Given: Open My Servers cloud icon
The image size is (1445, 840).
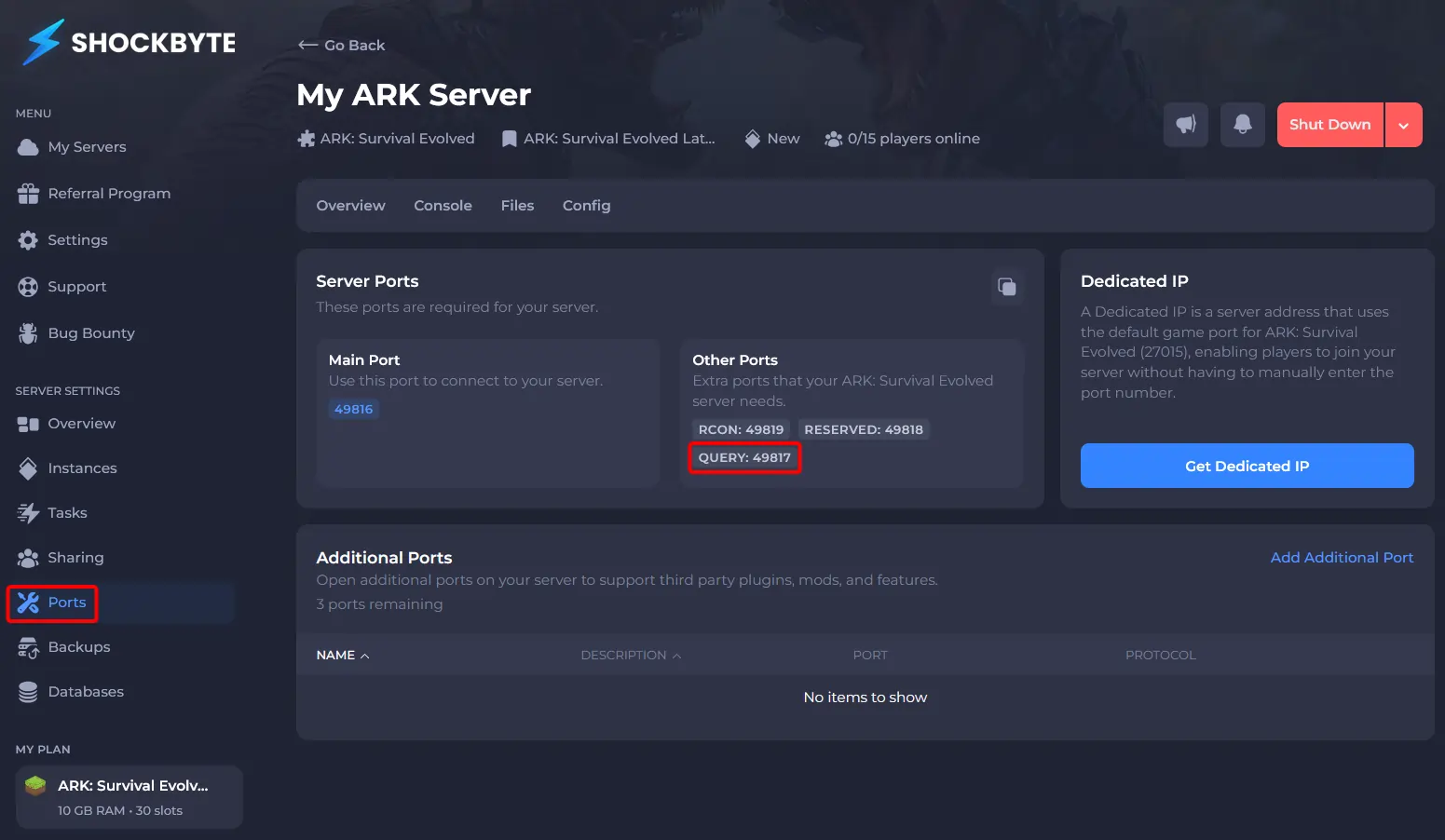Looking at the screenshot, I should (28, 147).
